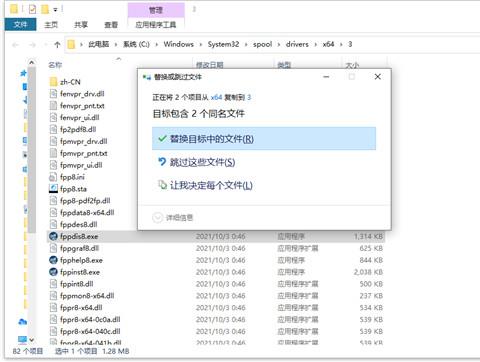Open the Application Tools (应用程序工具) tab
Viewport: 480px width, 362px height.
(x=156, y=25)
